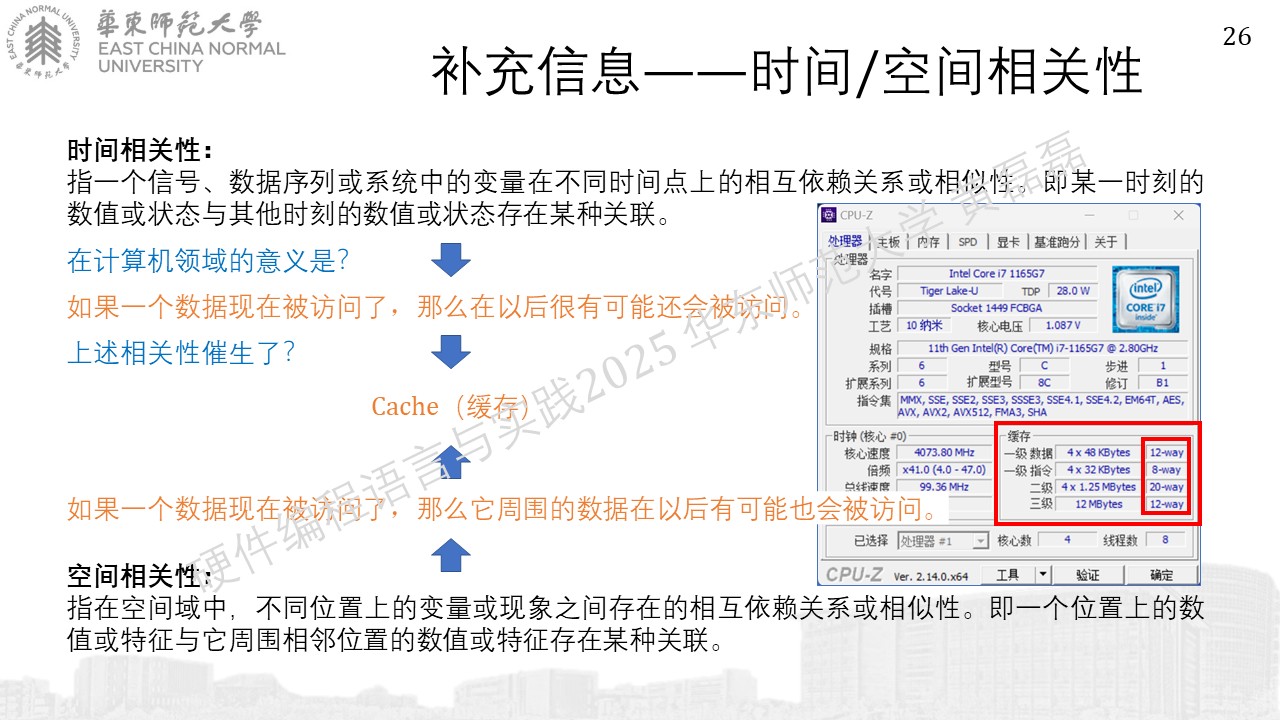Click the 确定 button

tap(1162, 575)
